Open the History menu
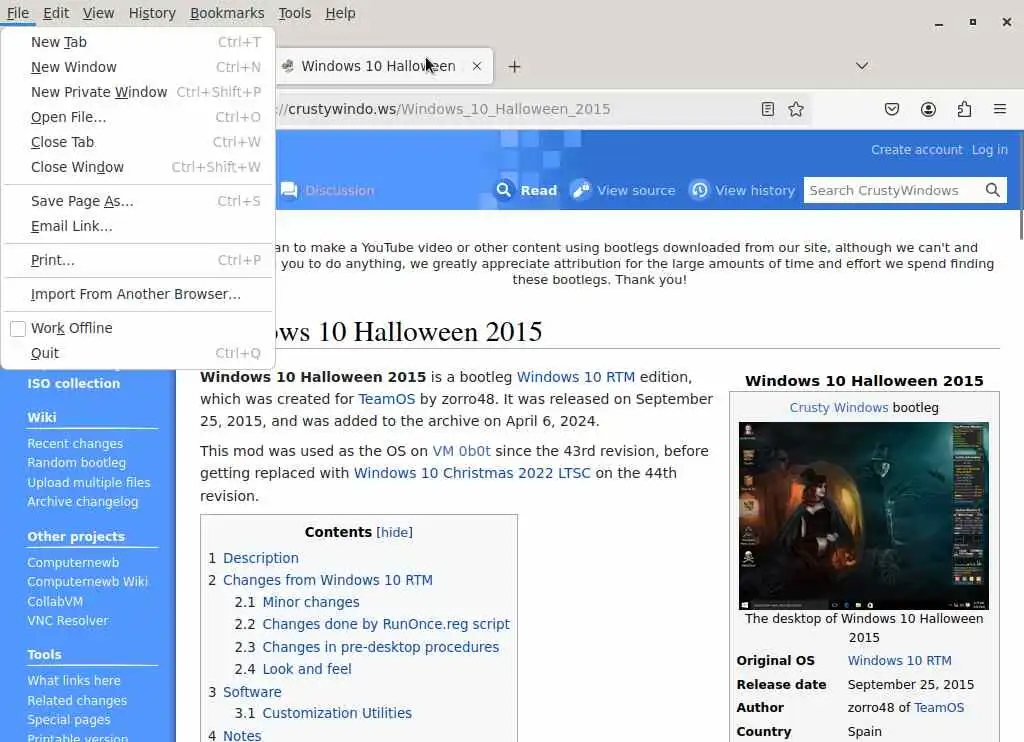The image size is (1024, 742). point(152,13)
